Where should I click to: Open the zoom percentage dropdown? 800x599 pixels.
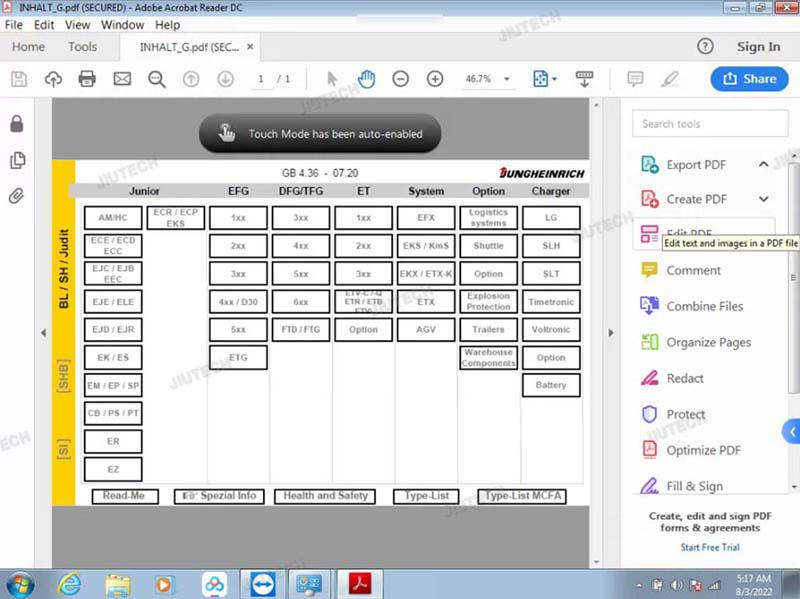pos(507,79)
